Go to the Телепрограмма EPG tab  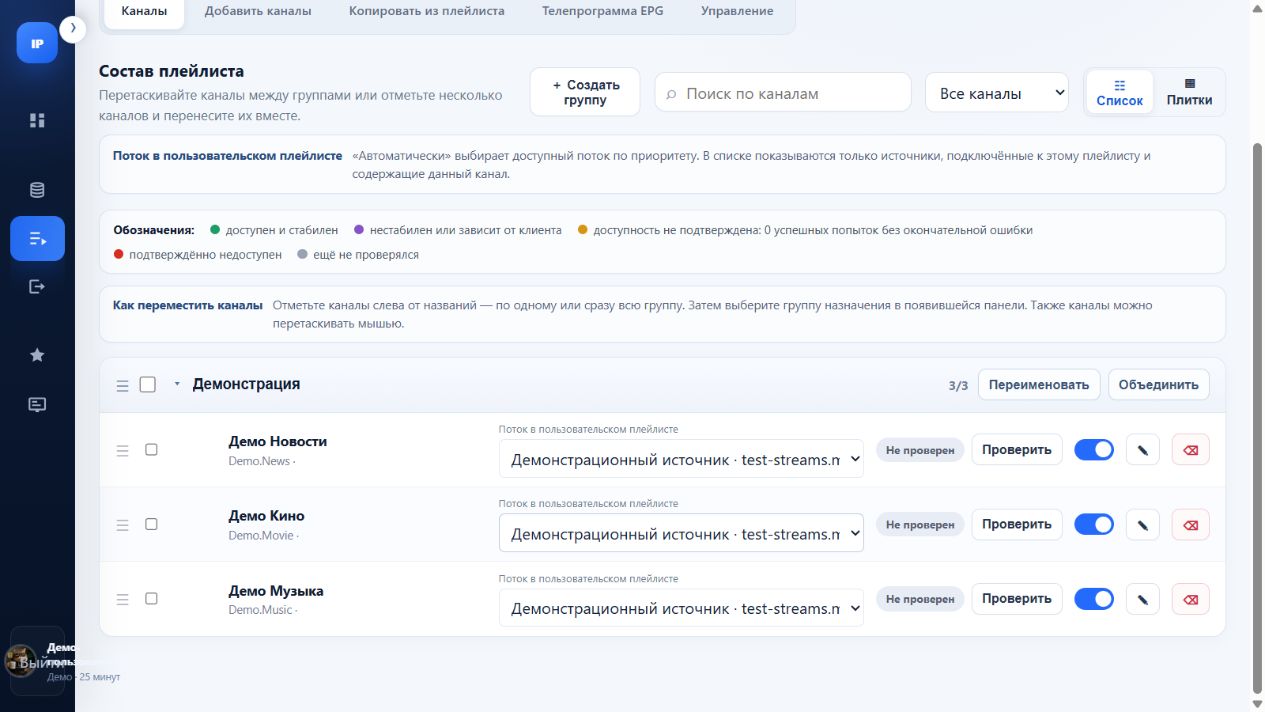click(602, 11)
